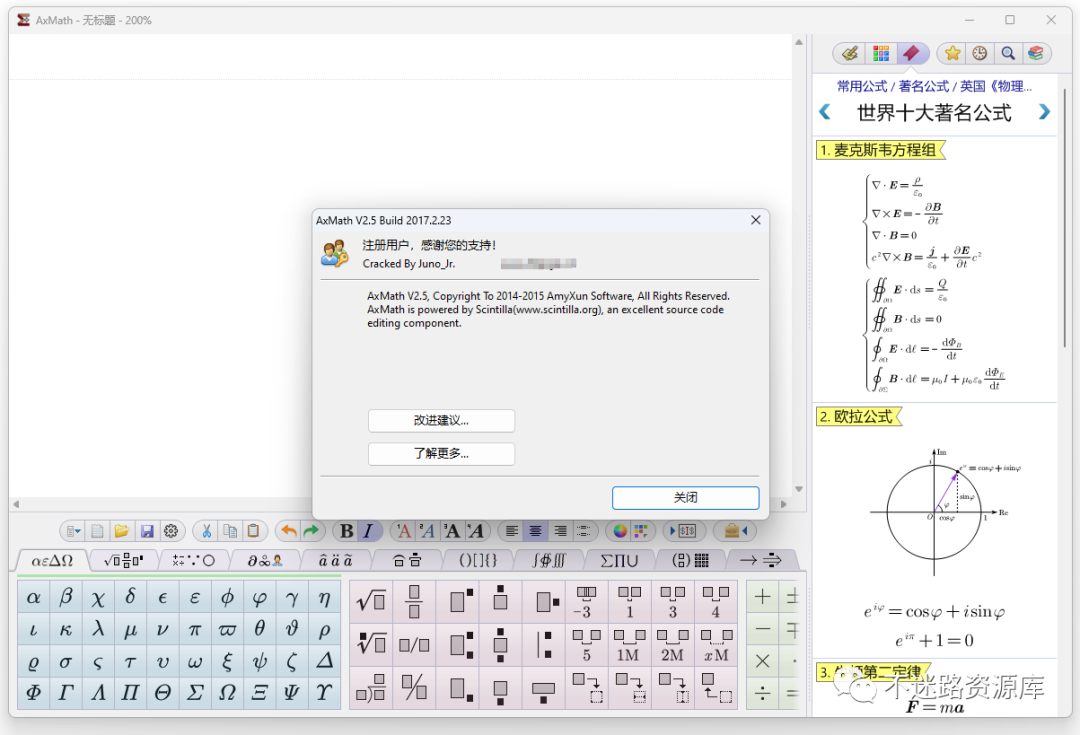Insert the alpha α symbol

pos(33,597)
